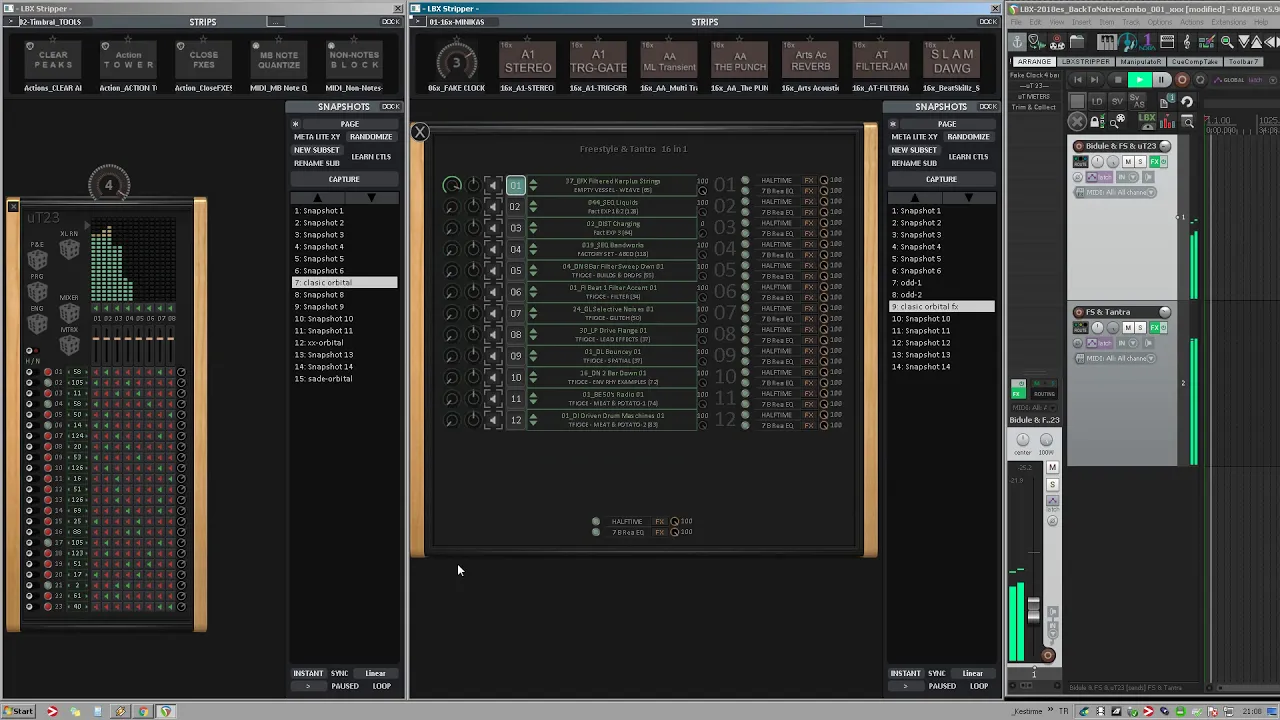Open latch automation mode on Bidule track

point(1099,177)
